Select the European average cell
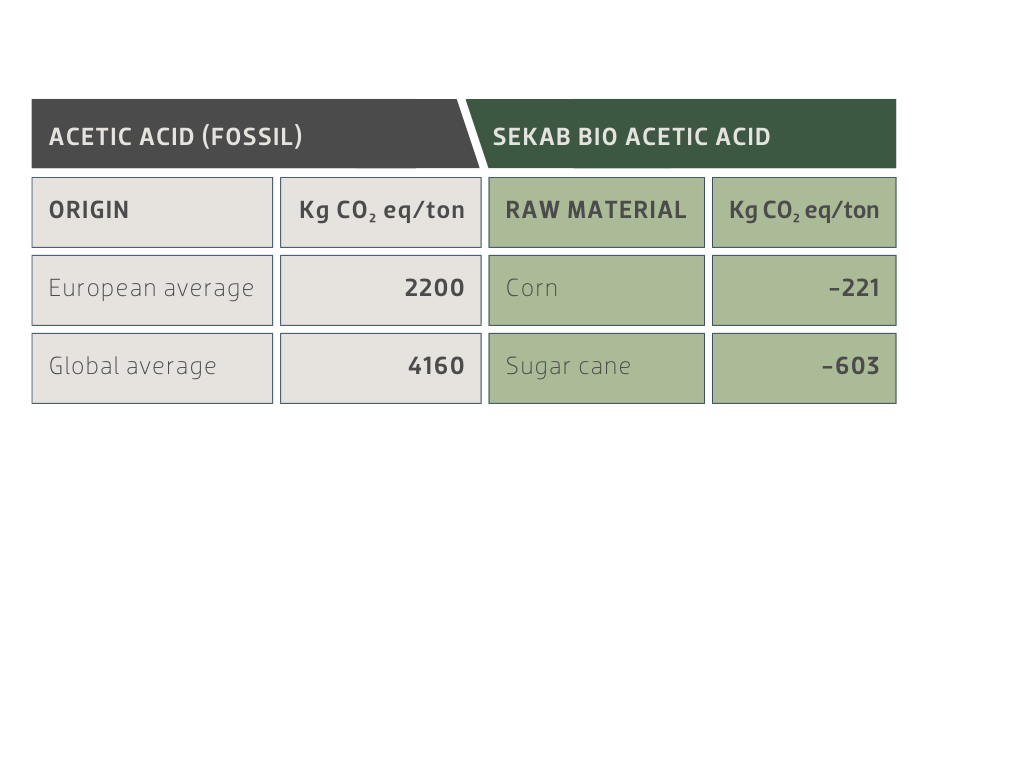The width and height of the screenshot is (1024, 768). point(152,289)
